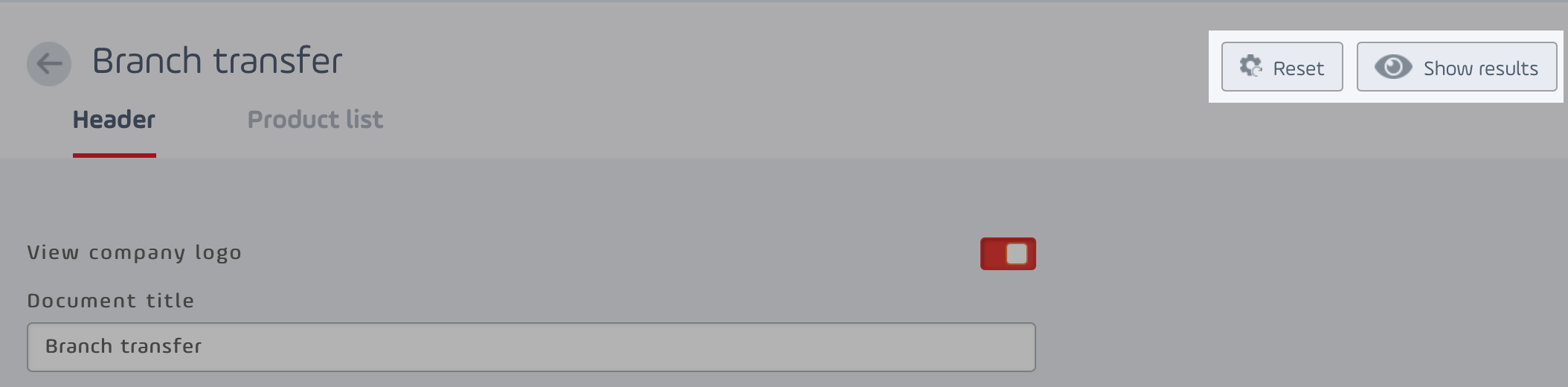This screenshot has height=387, width=1568.
Task: Click the red underline beneath Header tab
Action: click(114, 156)
